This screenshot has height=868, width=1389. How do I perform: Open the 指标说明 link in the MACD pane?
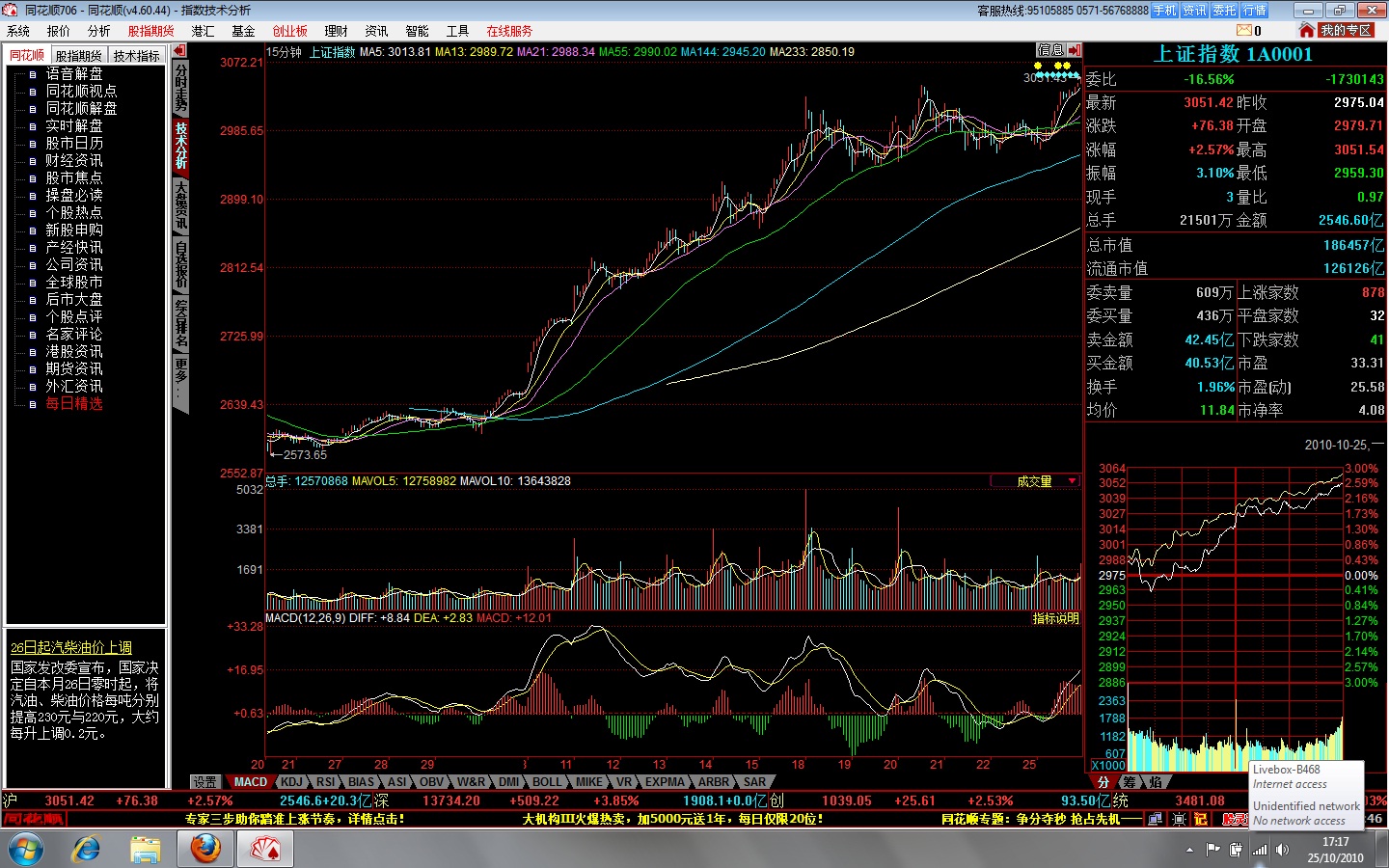(1056, 618)
